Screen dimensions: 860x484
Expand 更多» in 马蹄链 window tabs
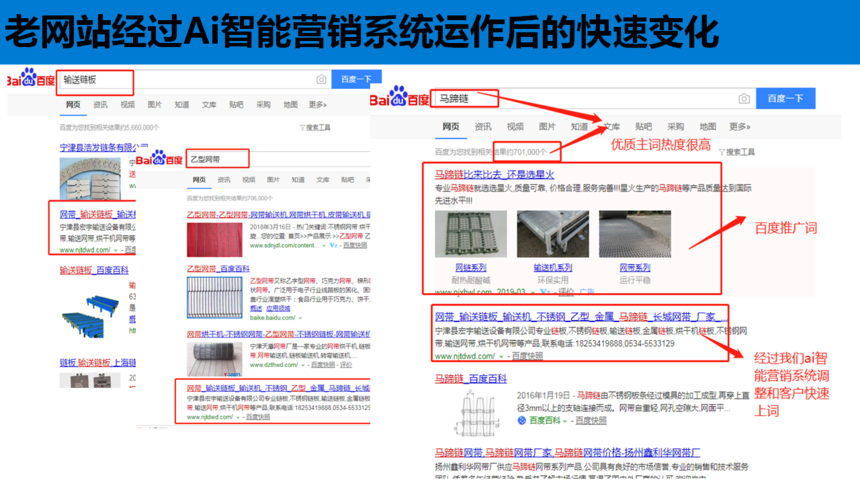[x=739, y=127]
